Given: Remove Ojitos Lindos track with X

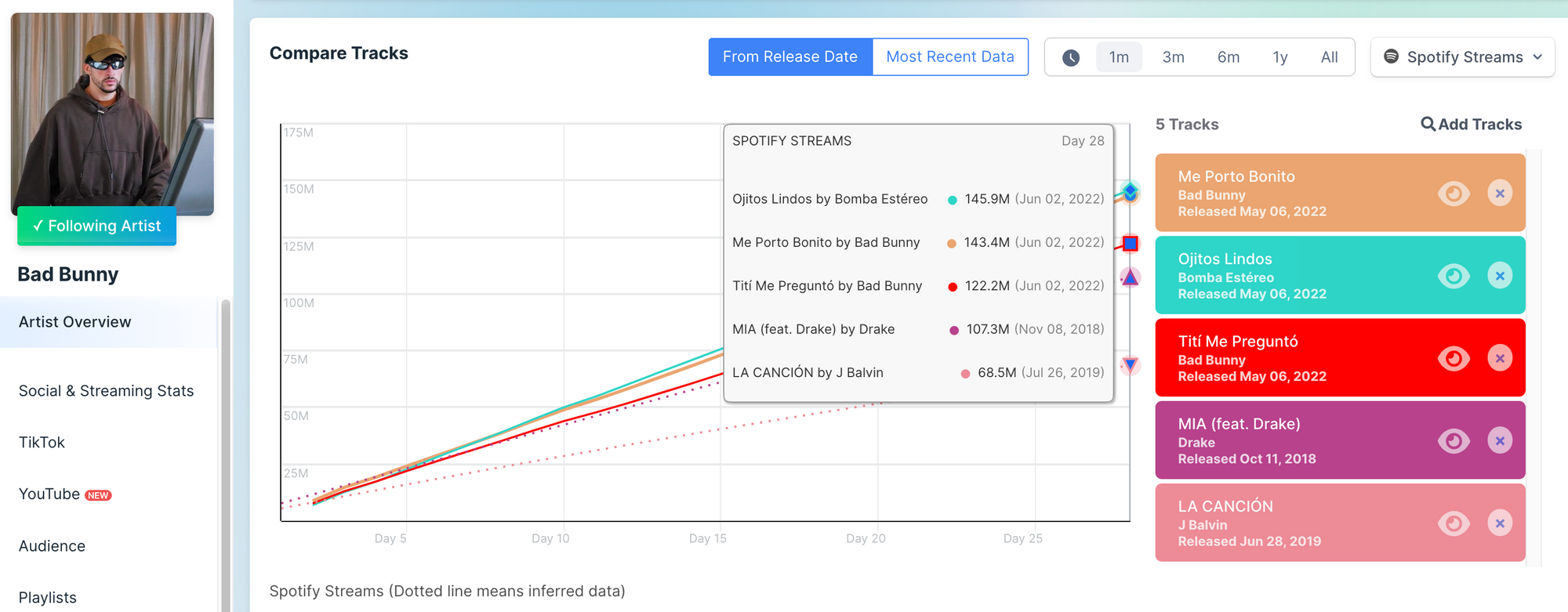Looking at the screenshot, I should coord(1500,276).
